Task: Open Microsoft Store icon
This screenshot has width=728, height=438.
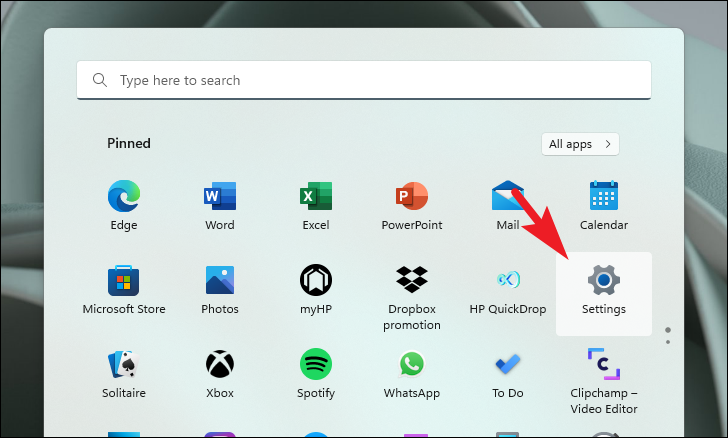Action: click(x=124, y=281)
